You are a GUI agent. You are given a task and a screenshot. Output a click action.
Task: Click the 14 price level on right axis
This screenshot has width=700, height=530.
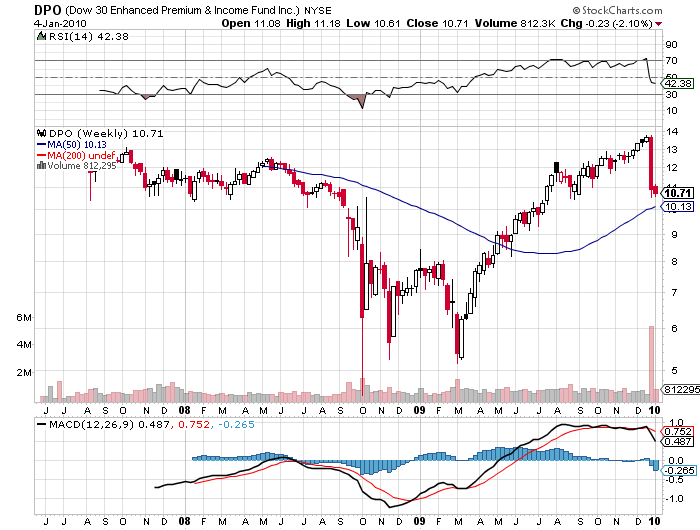point(672,132)
